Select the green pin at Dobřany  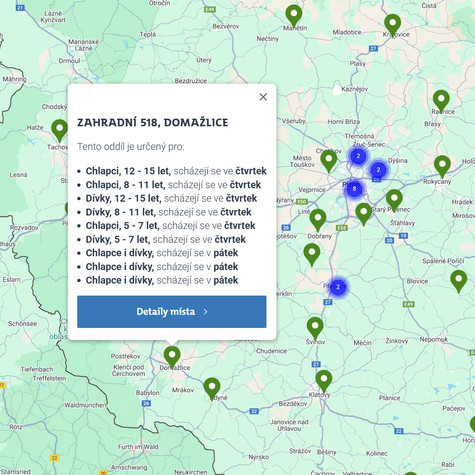click(x=318, y=220)
